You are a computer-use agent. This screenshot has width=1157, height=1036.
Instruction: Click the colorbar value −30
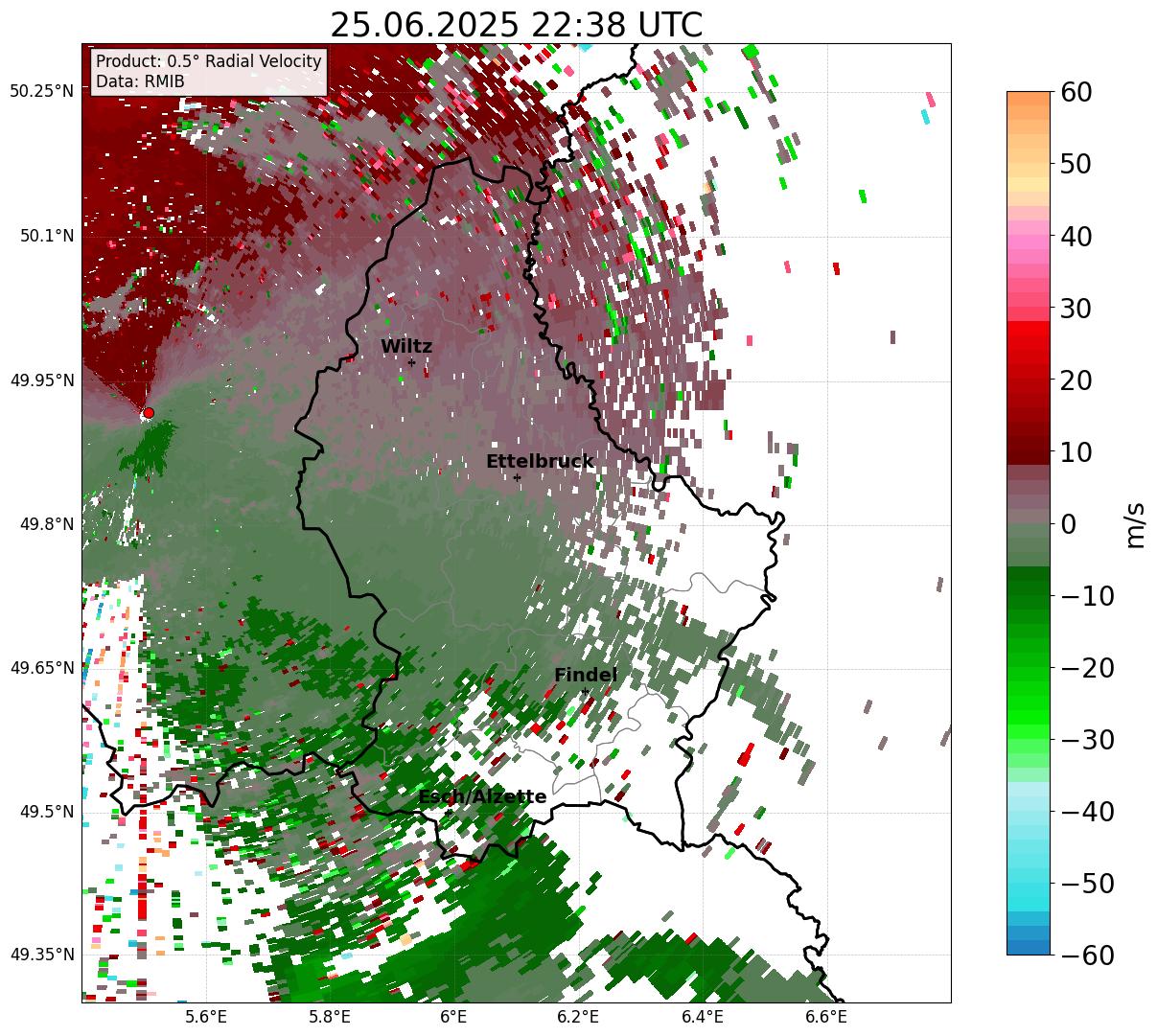click(x=1087, y=739)
